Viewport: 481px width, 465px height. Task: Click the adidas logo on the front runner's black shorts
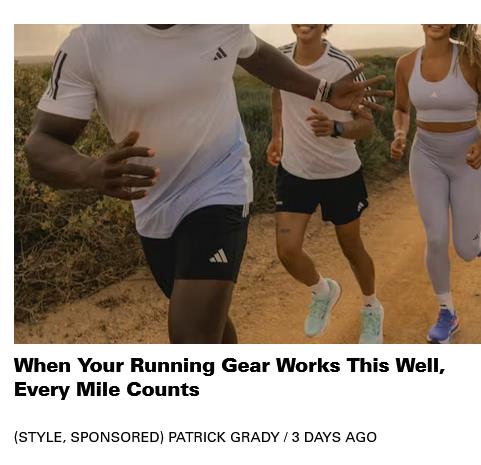coord(219,256)
